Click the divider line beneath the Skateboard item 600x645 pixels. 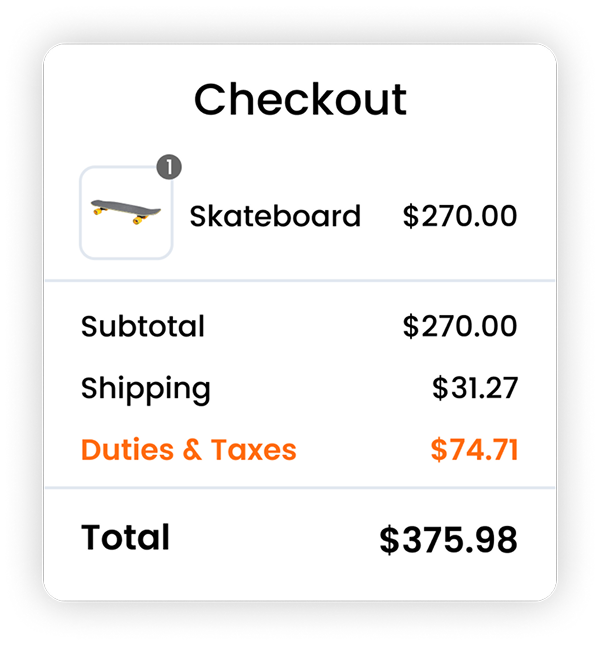pyautogui.click(x=300, y=281)
